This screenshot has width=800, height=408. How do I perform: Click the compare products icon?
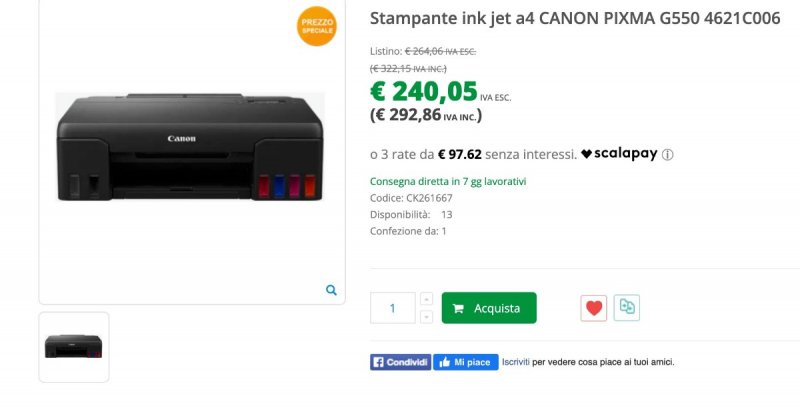(x=627, y=308)
